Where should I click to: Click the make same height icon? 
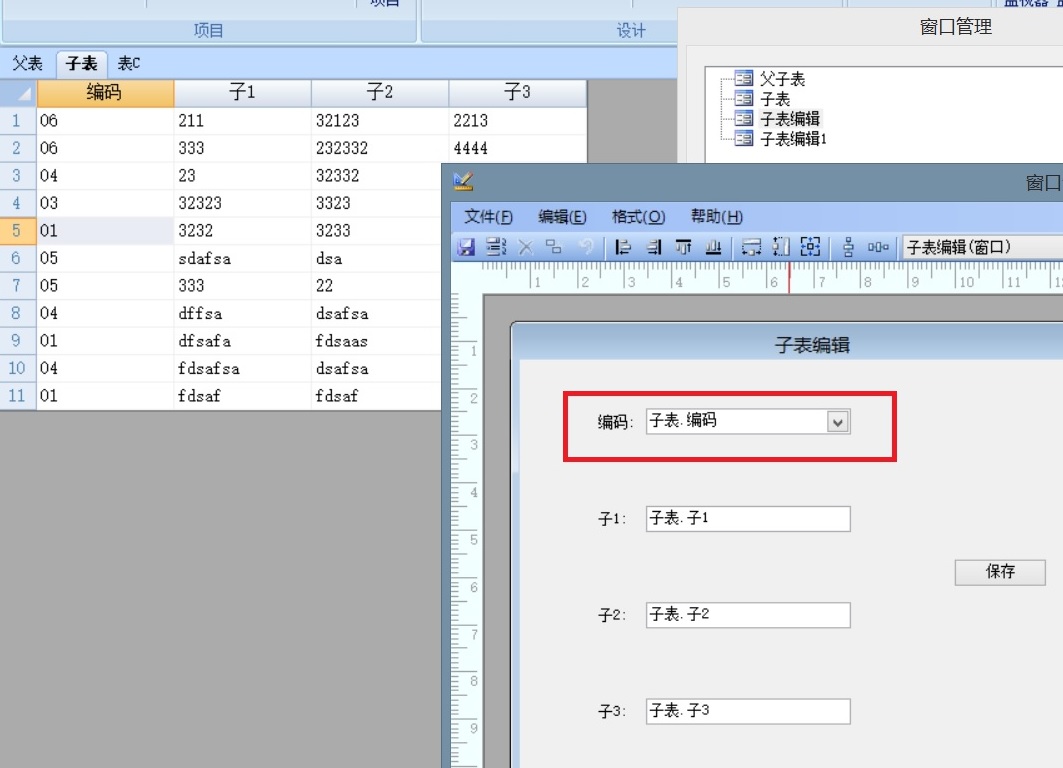[x=782, y=247]
